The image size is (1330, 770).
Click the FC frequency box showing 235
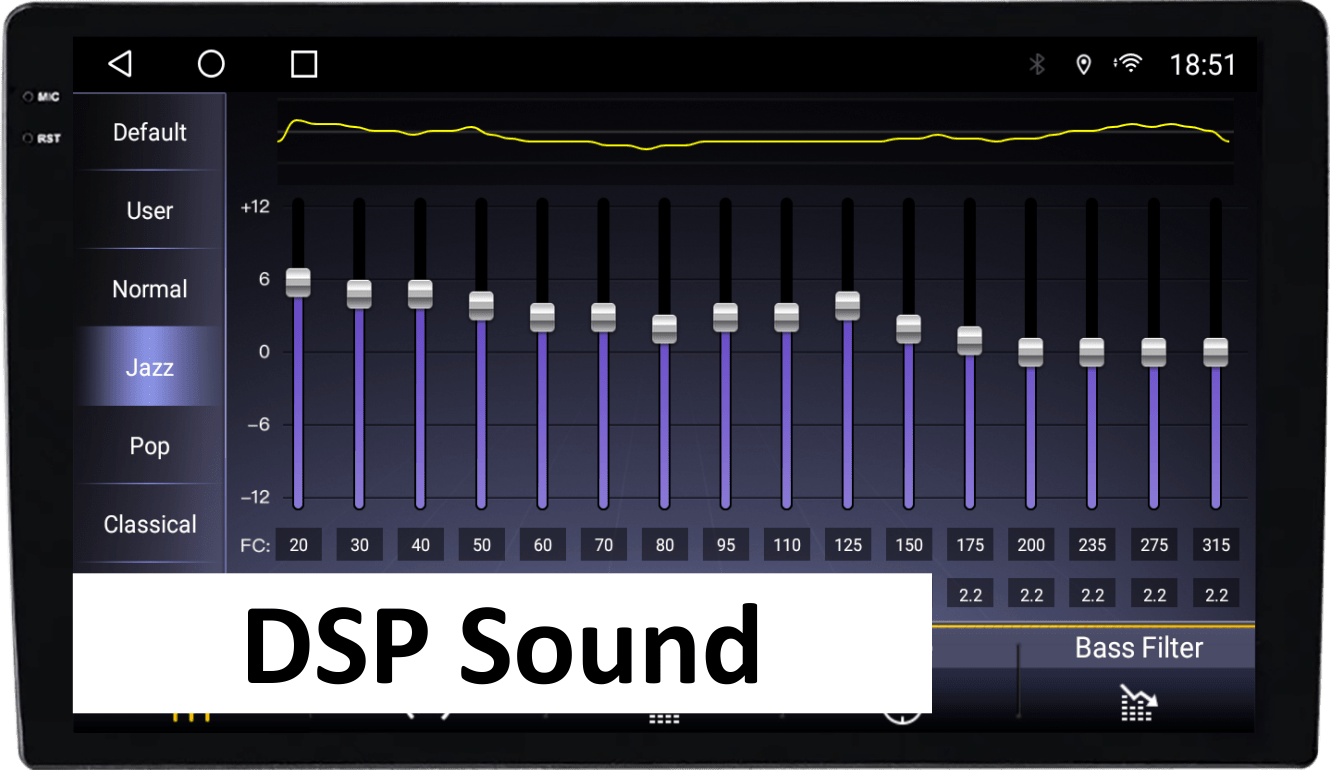[x=1092, y=545]
